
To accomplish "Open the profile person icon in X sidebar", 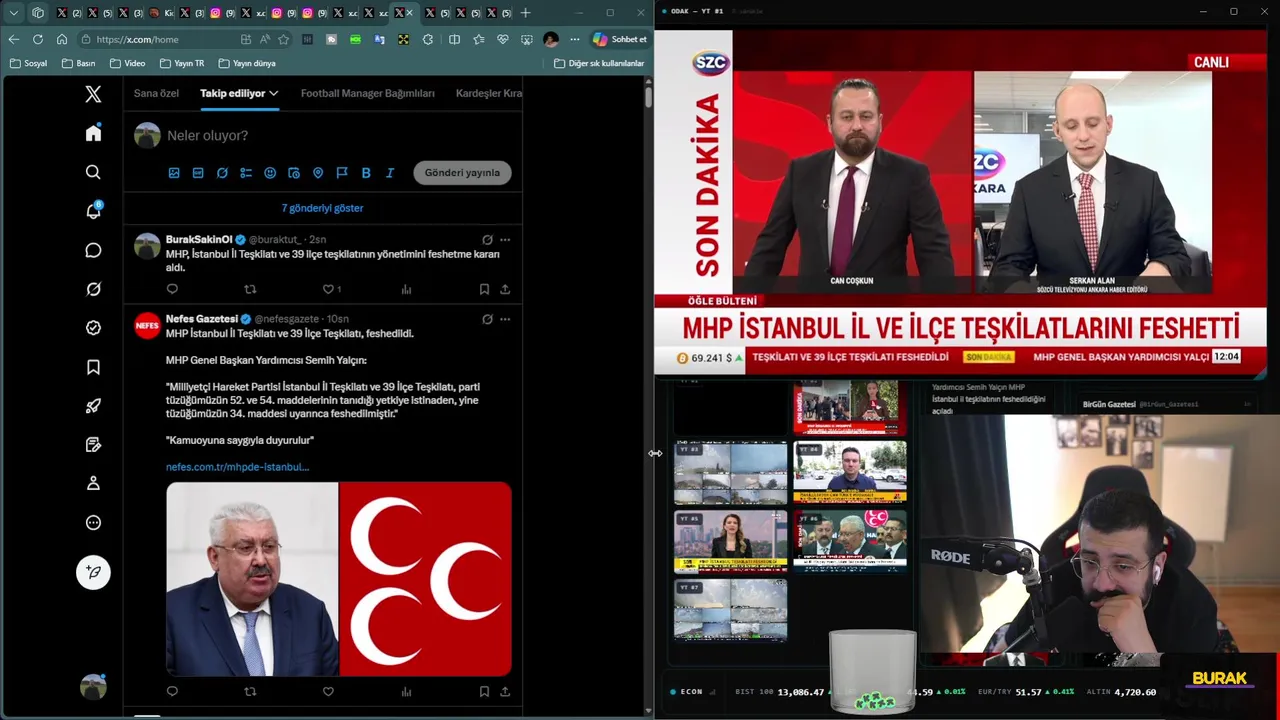I will tap(93, 483).
